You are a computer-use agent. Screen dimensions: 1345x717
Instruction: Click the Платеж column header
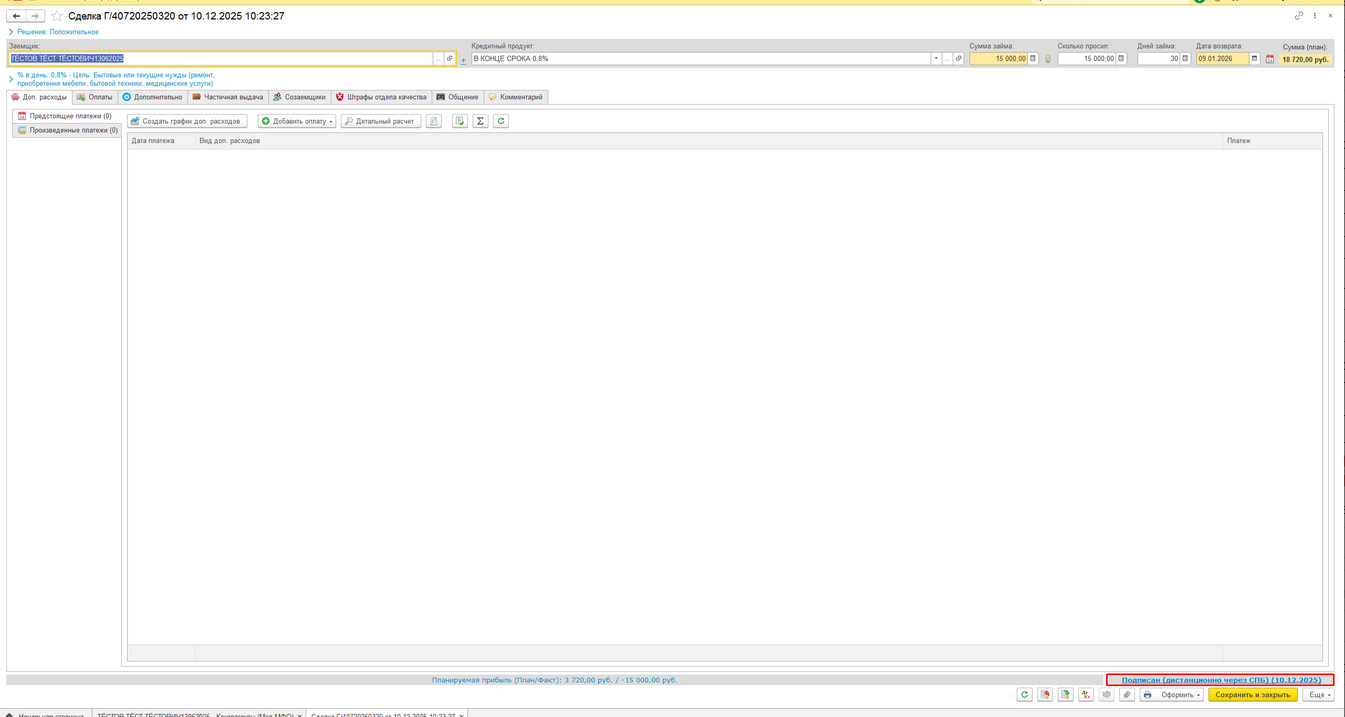click(x=1272, y=141)
